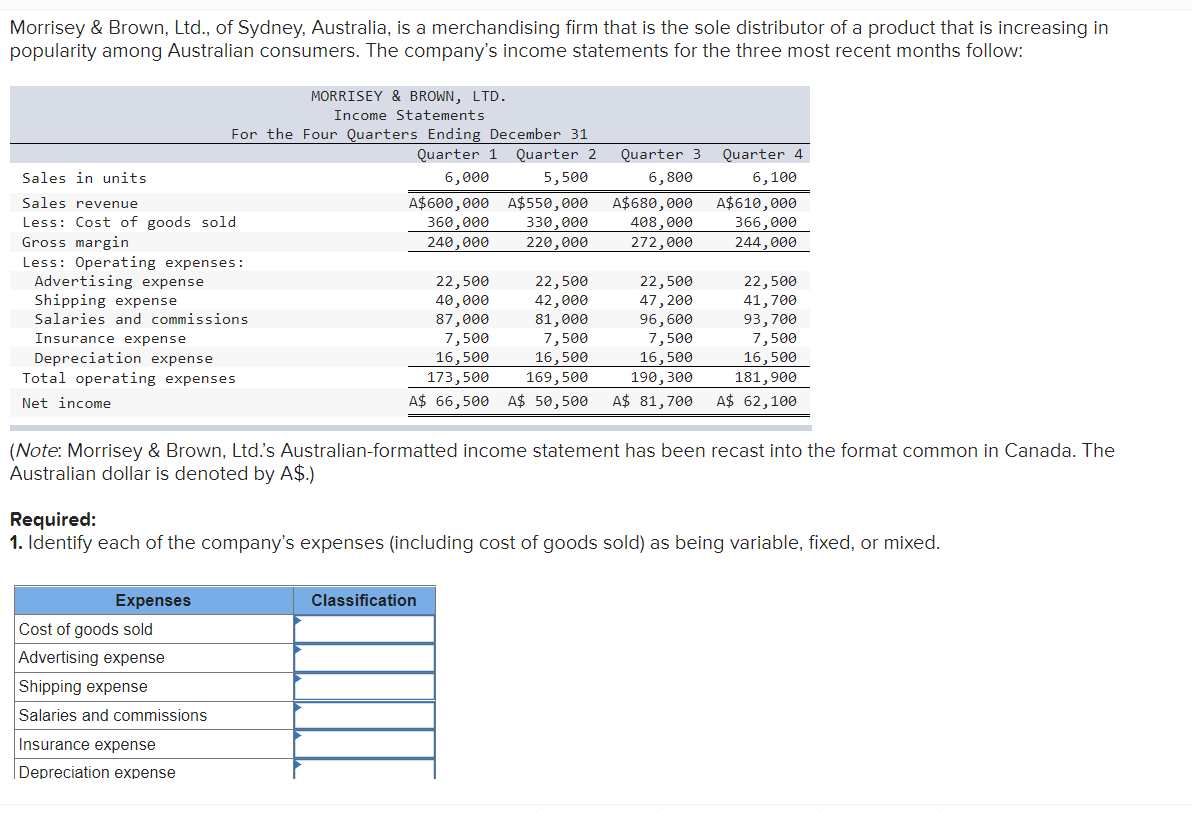Open classification dropdown for Depreciation expense

tap(364, 769)
